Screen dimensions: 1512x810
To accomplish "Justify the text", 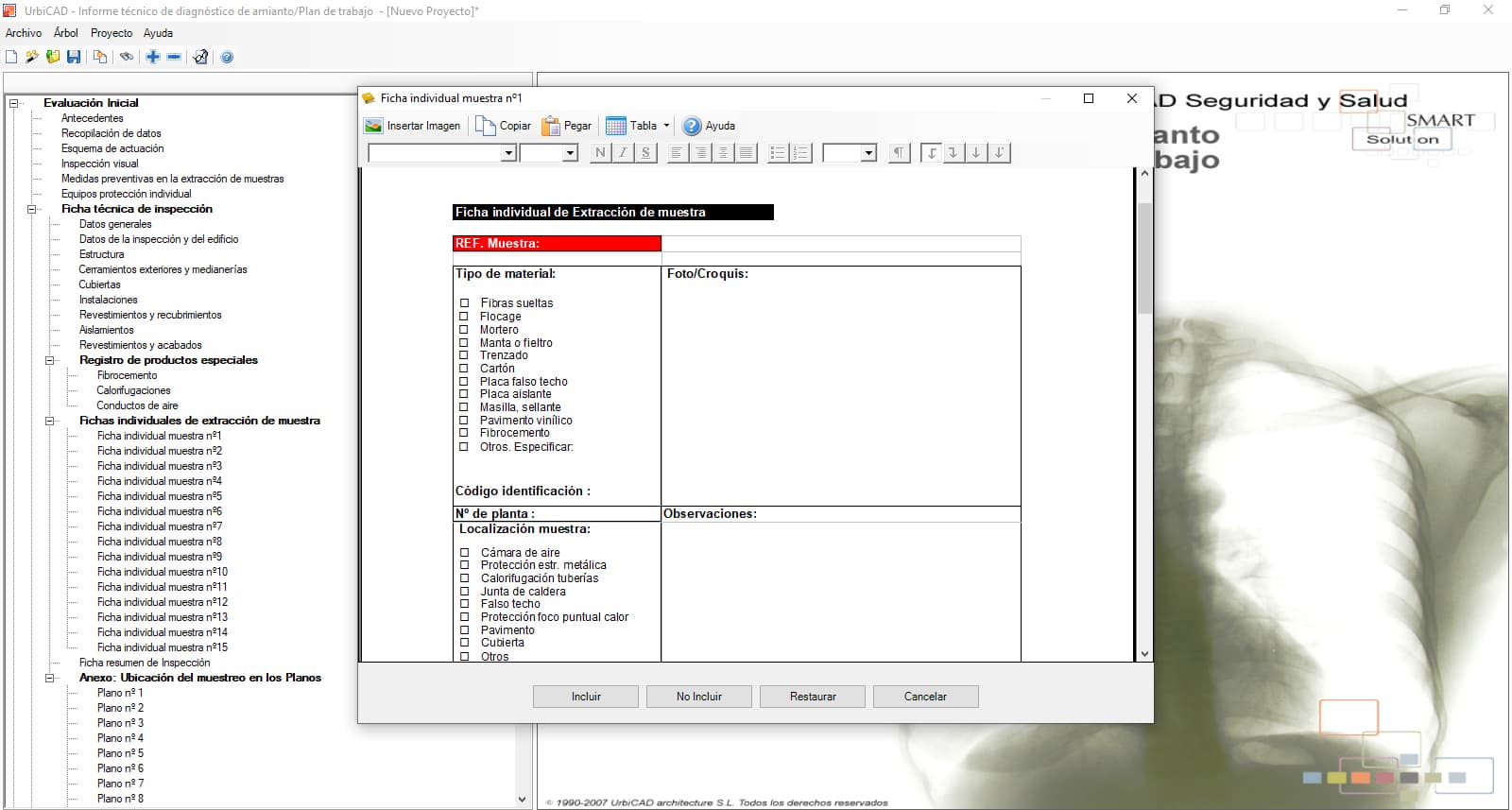I will pos(747,153).
